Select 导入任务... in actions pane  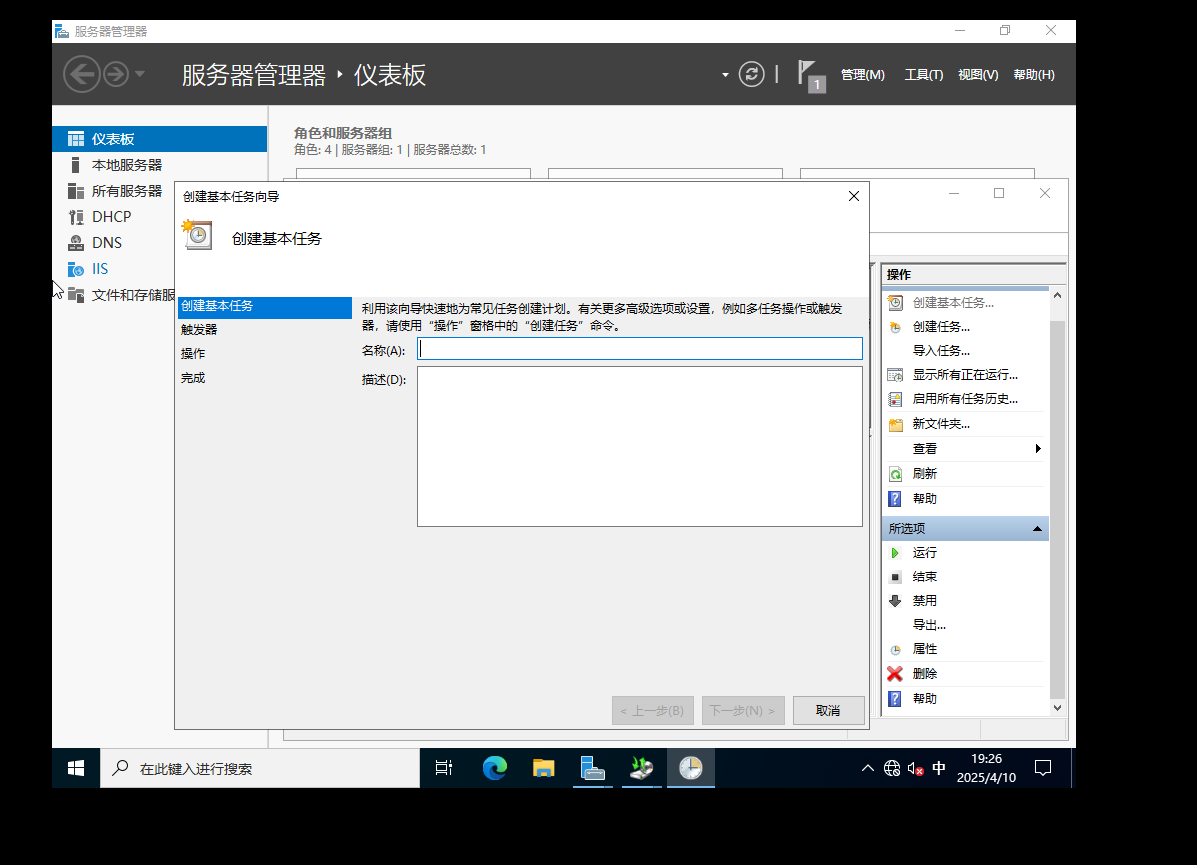[x=941, y=351]
